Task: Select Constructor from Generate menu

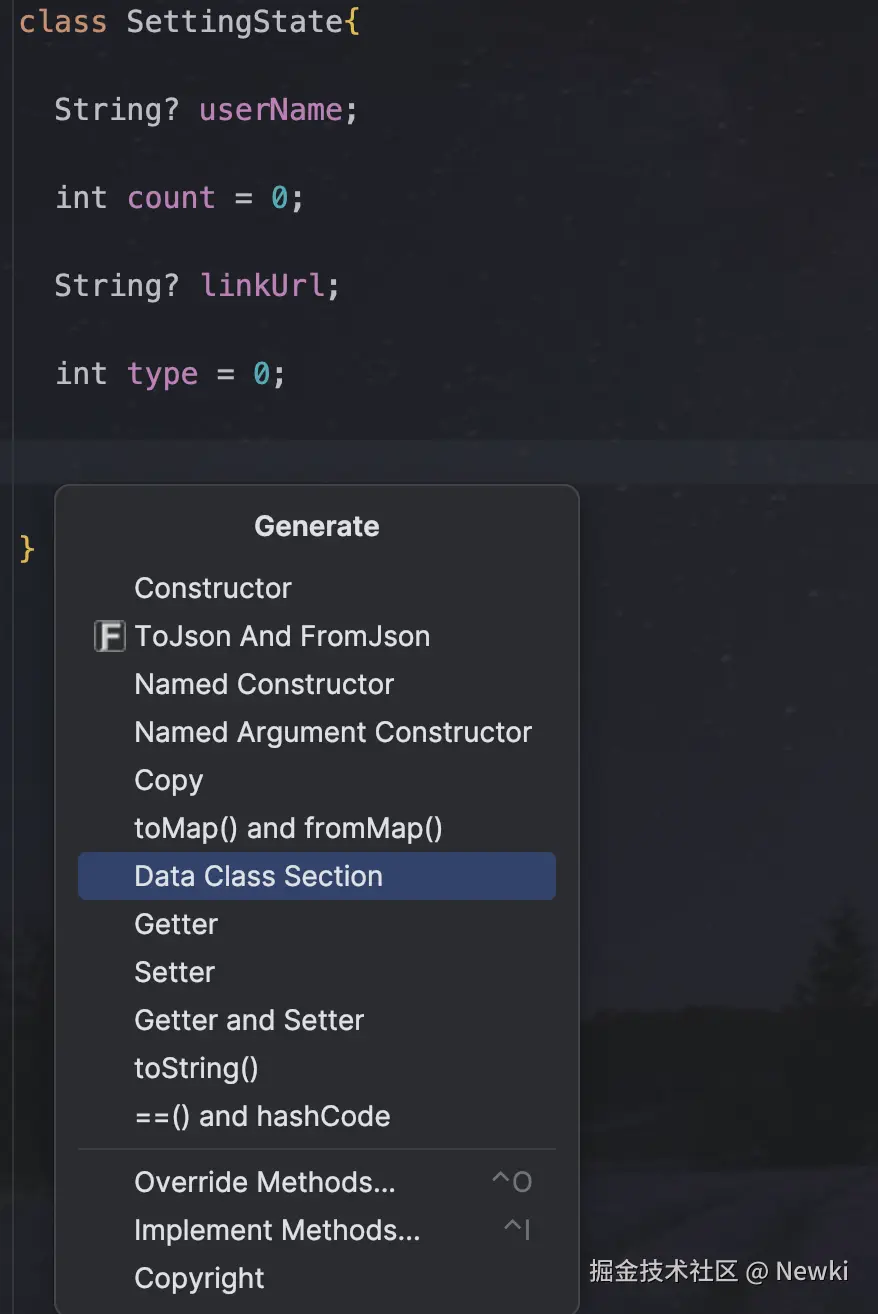Action: (x=213, y=588)
